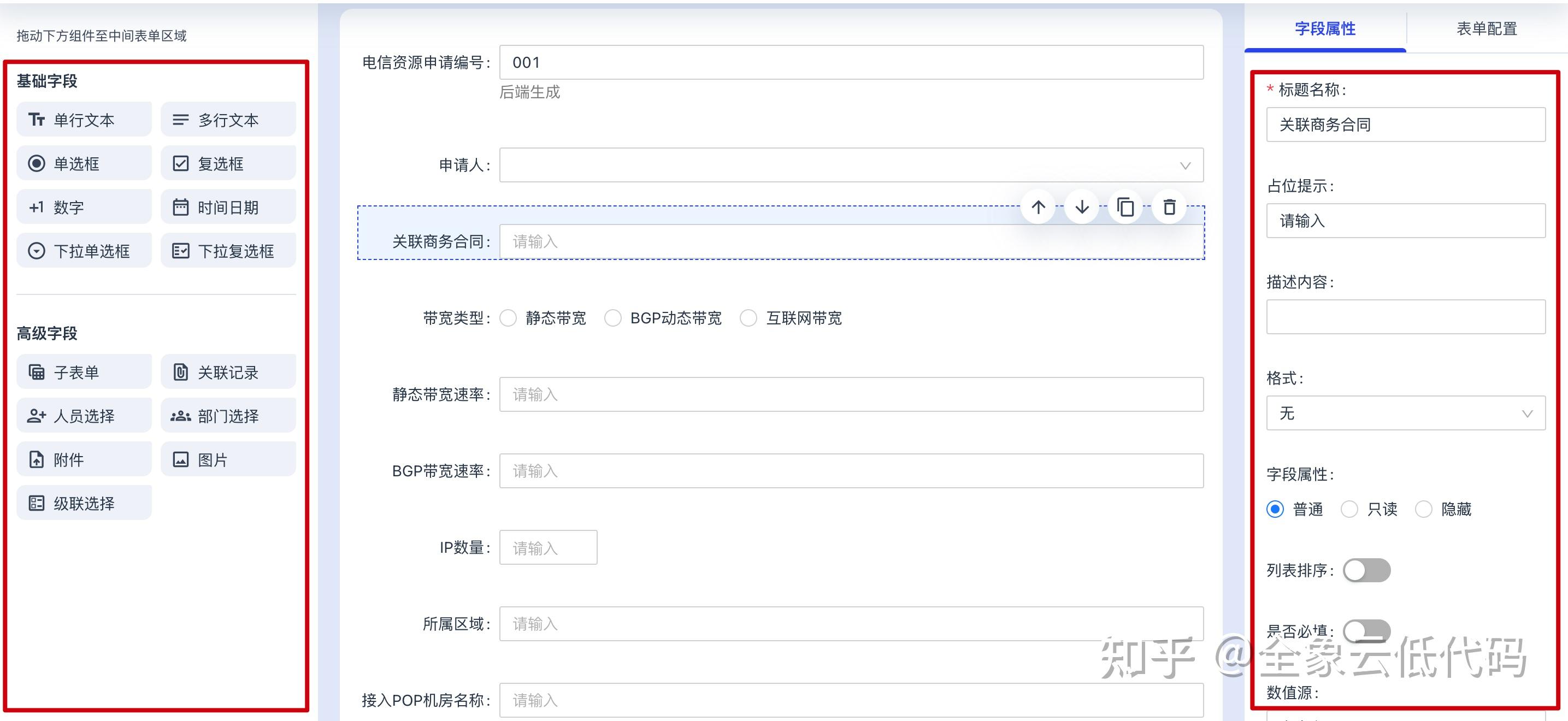Select the 下拉单选框 dropdown component

click(84, 251)
